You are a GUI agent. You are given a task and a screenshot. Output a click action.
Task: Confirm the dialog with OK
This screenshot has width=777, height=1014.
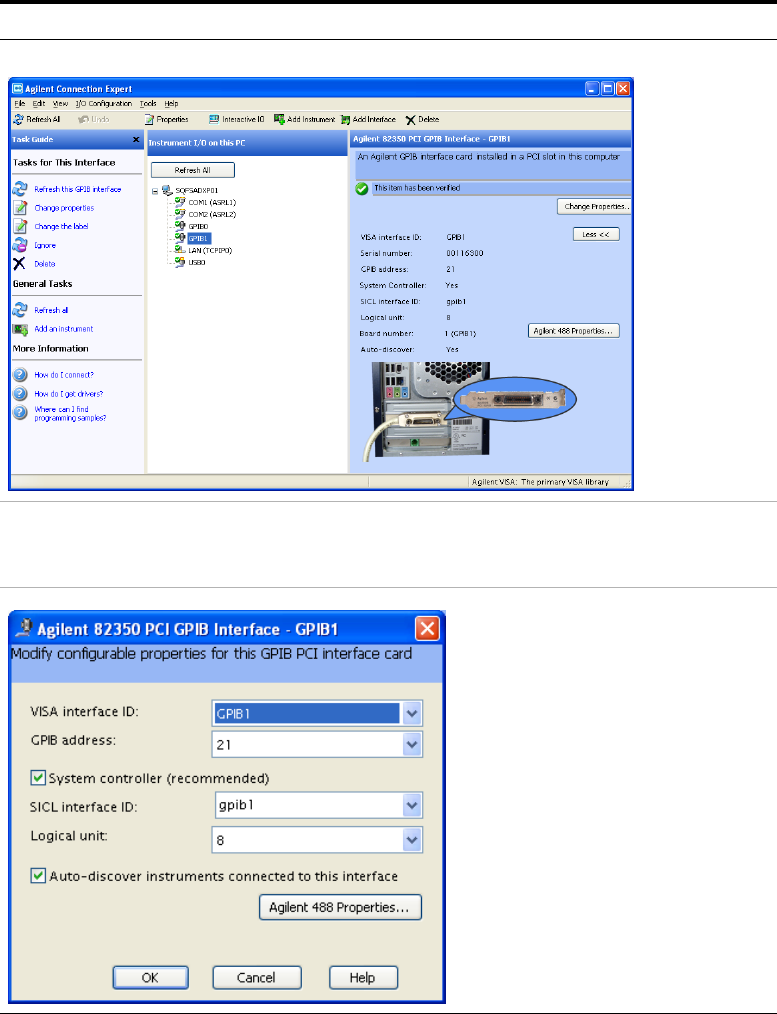[151, 977]
